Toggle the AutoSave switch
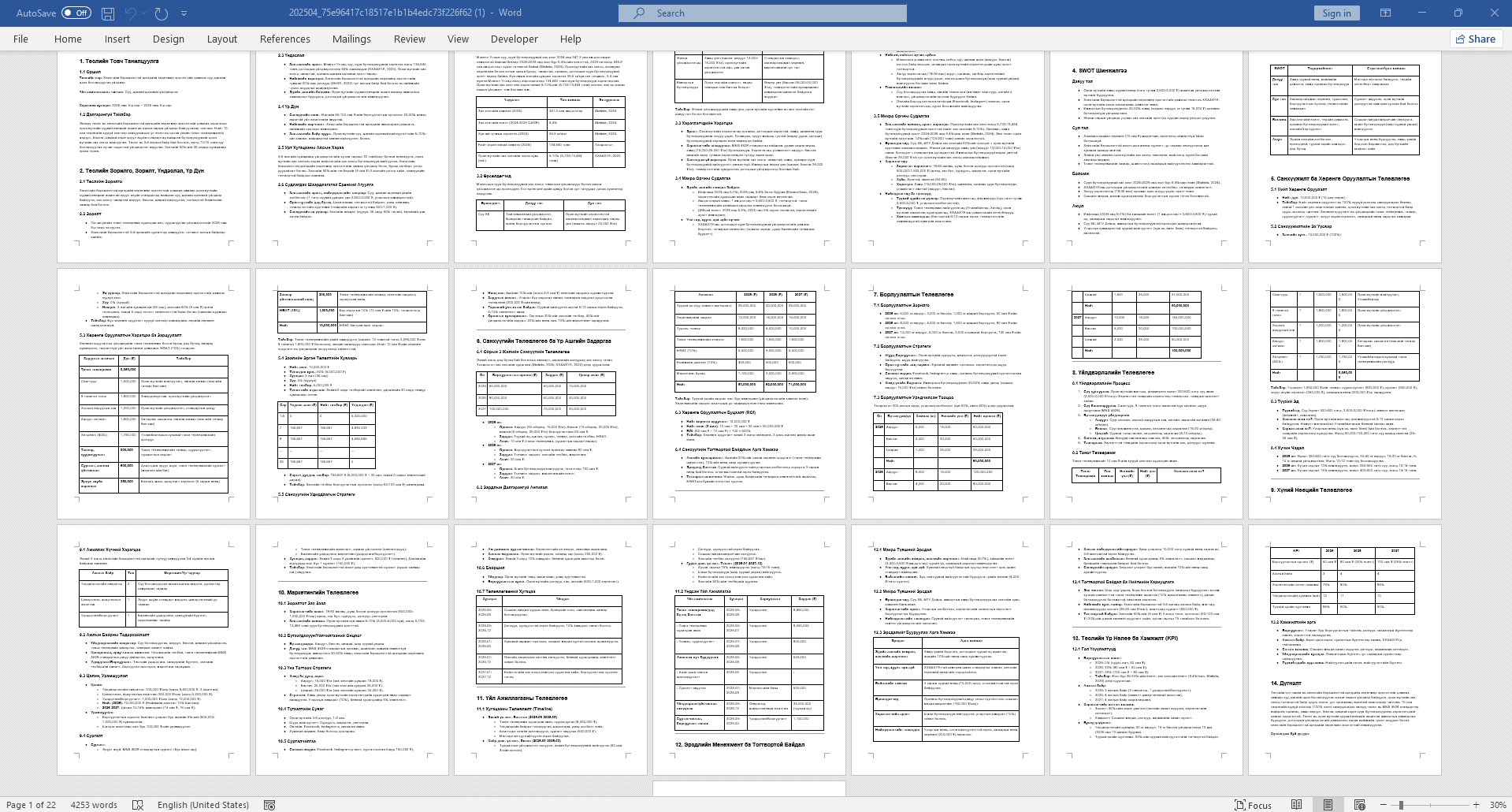 [x=76, y=13]
